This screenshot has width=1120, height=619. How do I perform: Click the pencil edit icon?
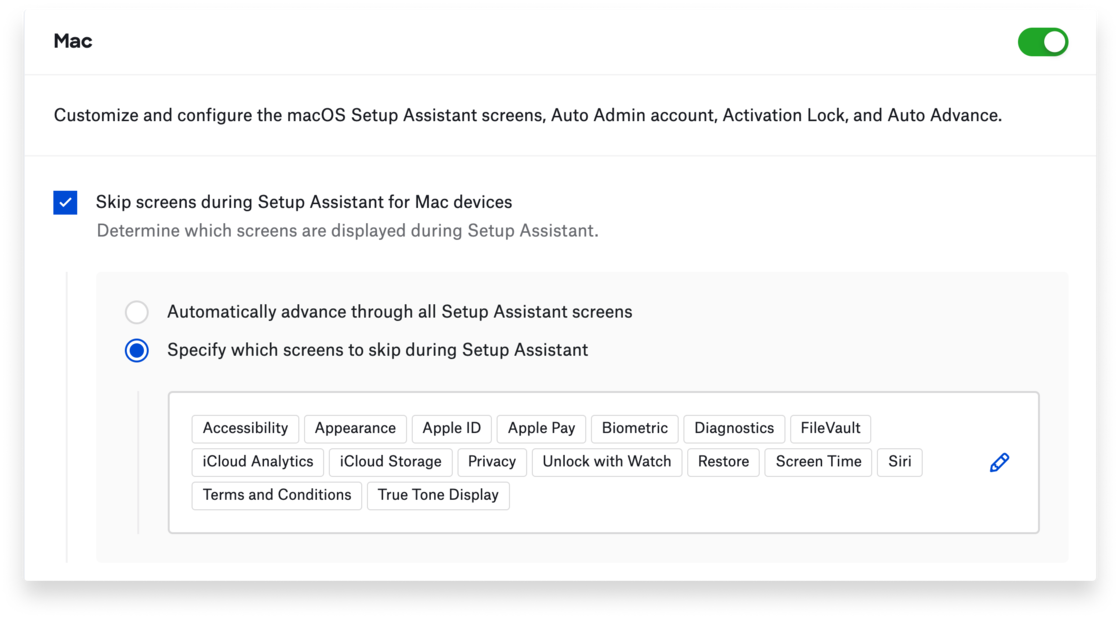click(998, 462)
